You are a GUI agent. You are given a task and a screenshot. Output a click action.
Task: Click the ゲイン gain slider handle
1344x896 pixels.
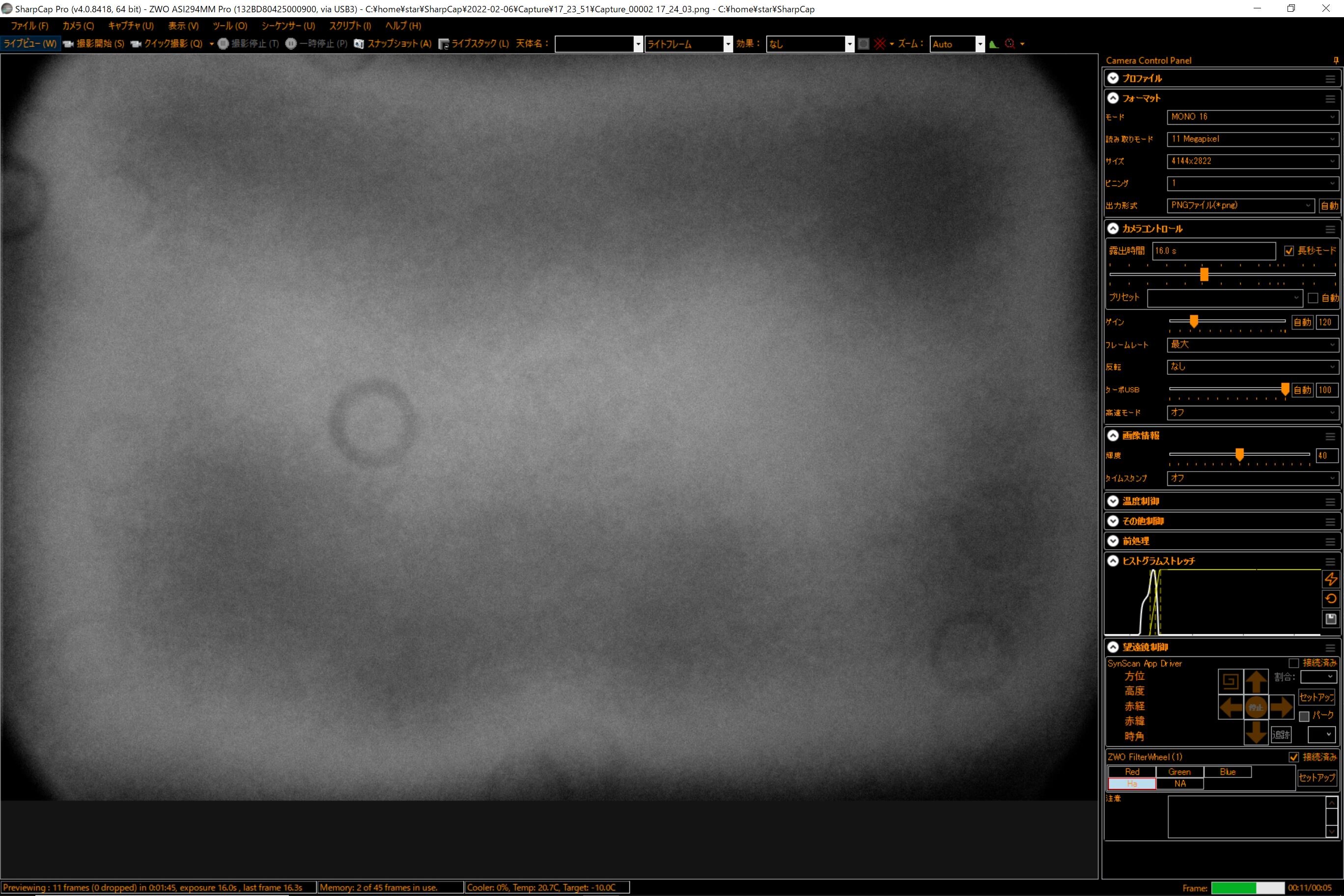point(1194,321)
